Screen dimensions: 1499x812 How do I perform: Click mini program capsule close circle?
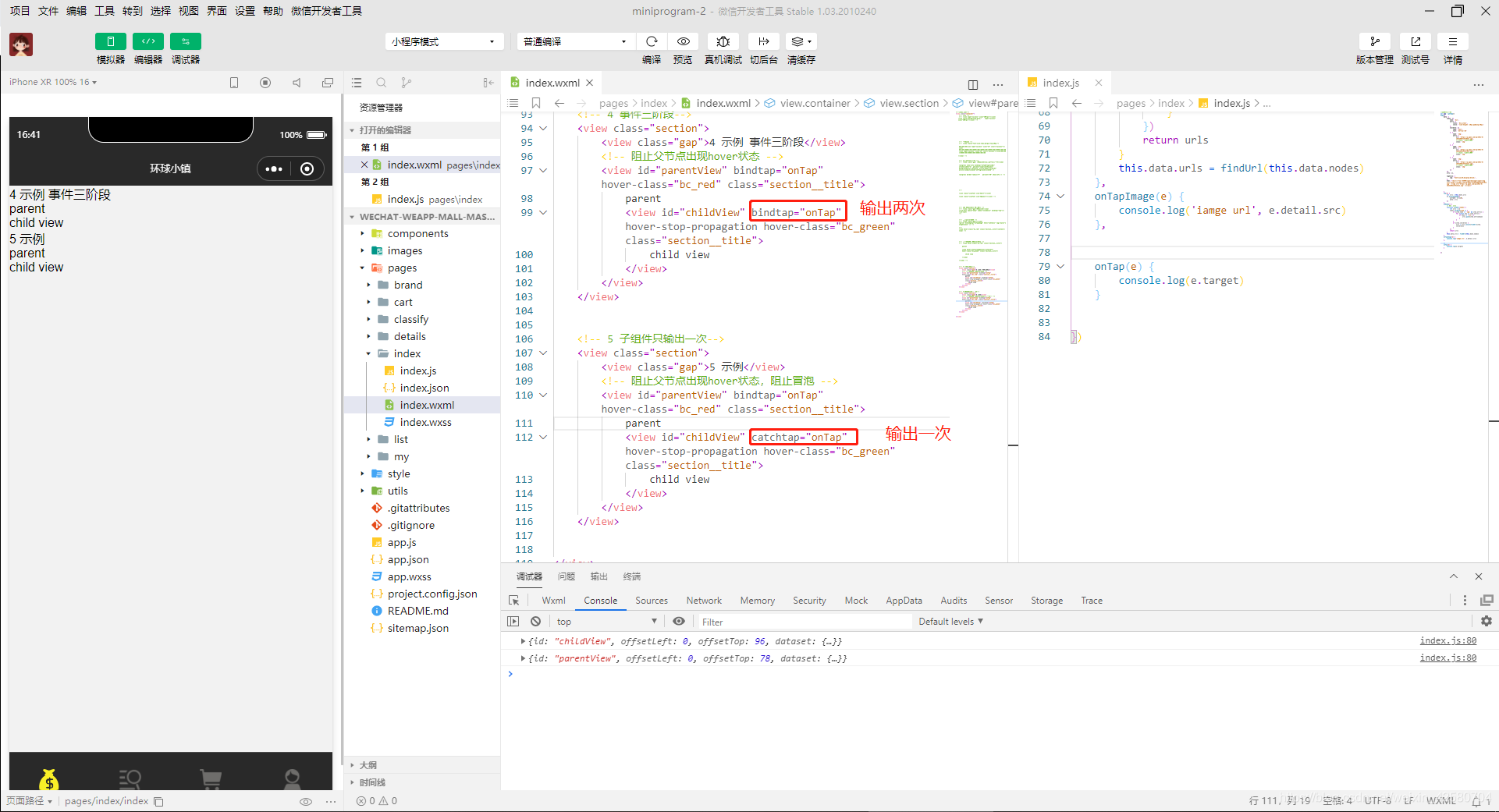point(307,168)
